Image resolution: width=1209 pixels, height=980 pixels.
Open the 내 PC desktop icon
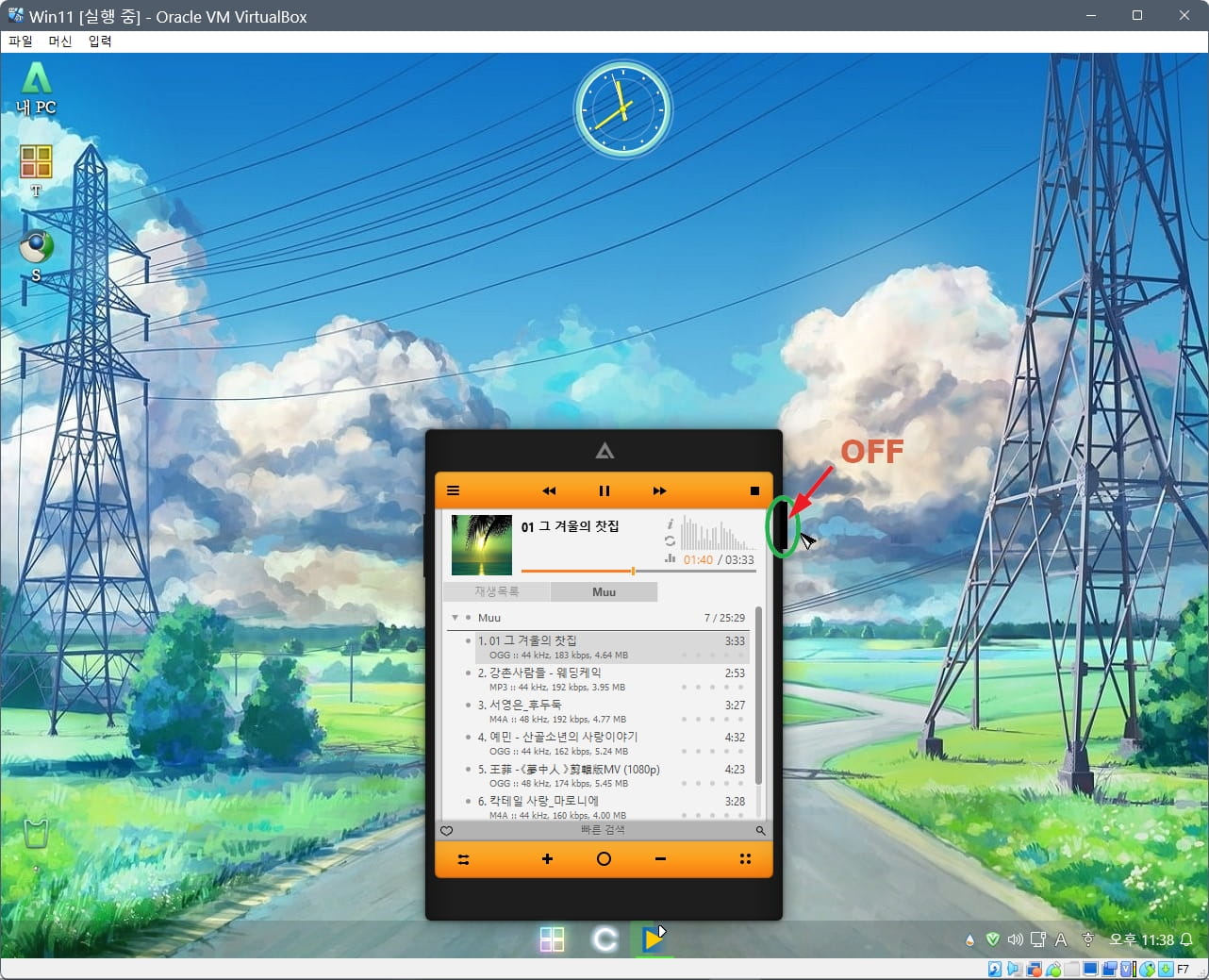click(36, 90)
